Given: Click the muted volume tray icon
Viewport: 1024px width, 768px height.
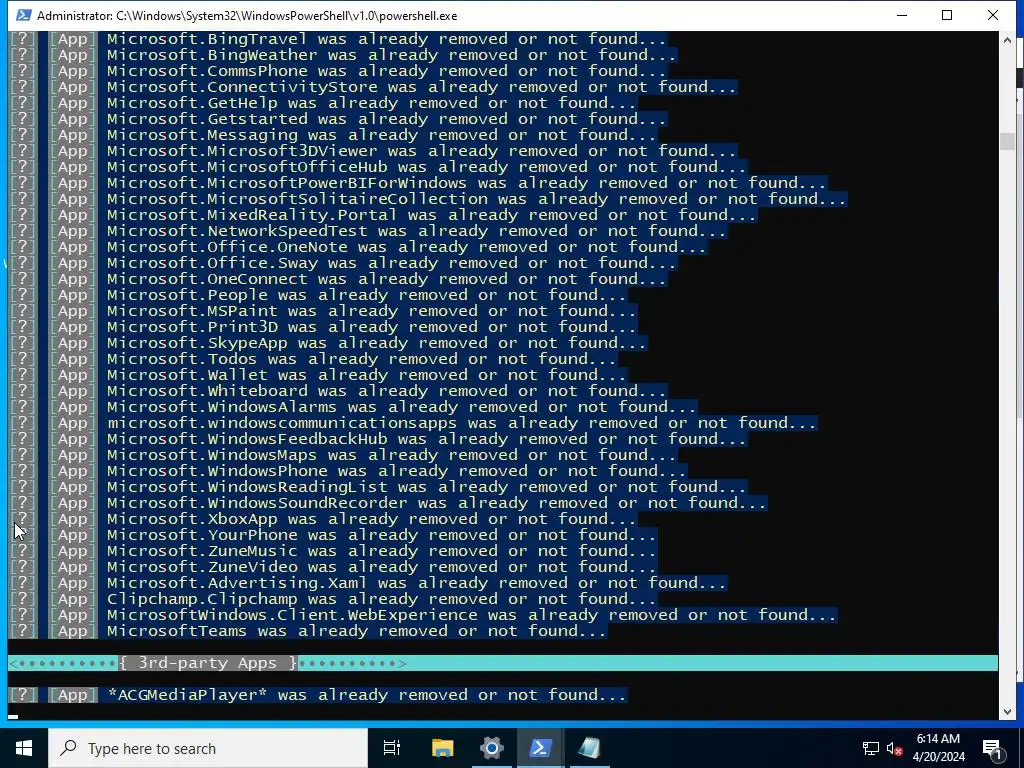Looking at the screenshot, I should (x=894, y=748).
